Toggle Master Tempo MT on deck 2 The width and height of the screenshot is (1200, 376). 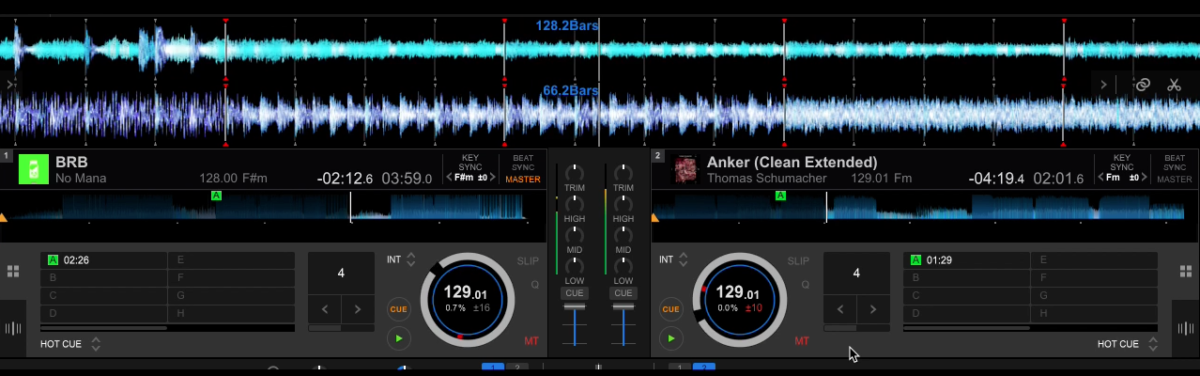click(801, 341)
